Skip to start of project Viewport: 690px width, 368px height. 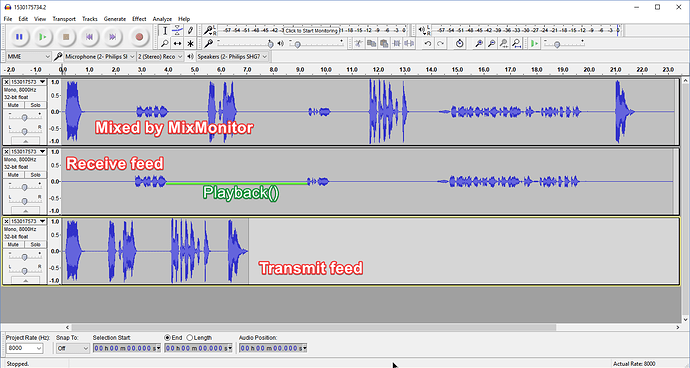[x=89, y=37]
